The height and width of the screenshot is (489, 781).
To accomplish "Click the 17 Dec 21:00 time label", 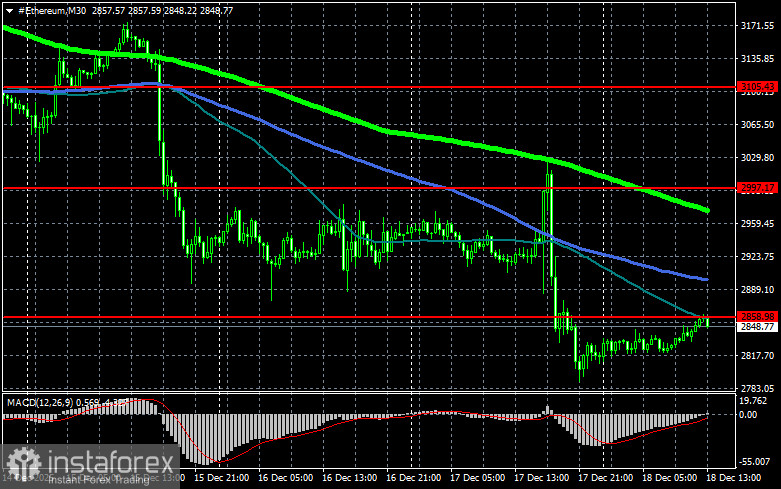I will click(605, 478).
